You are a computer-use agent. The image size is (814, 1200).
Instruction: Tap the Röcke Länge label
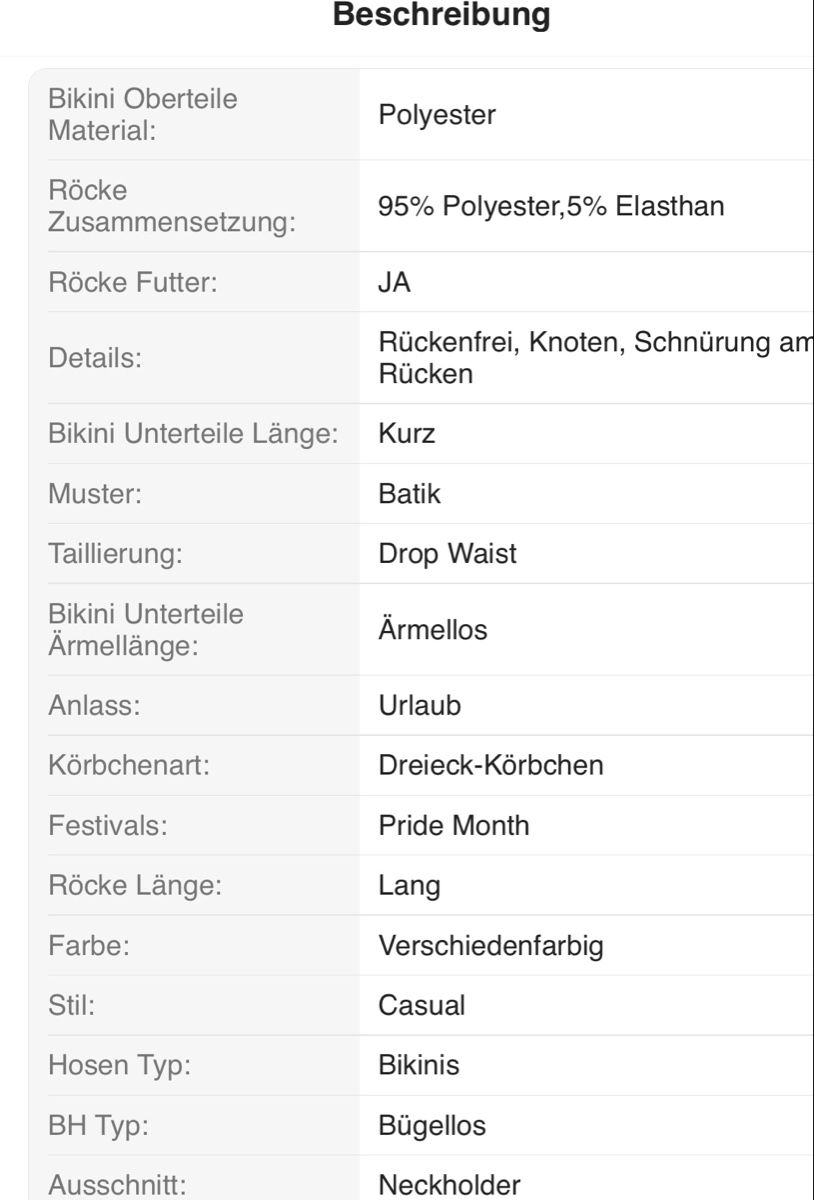135,886
